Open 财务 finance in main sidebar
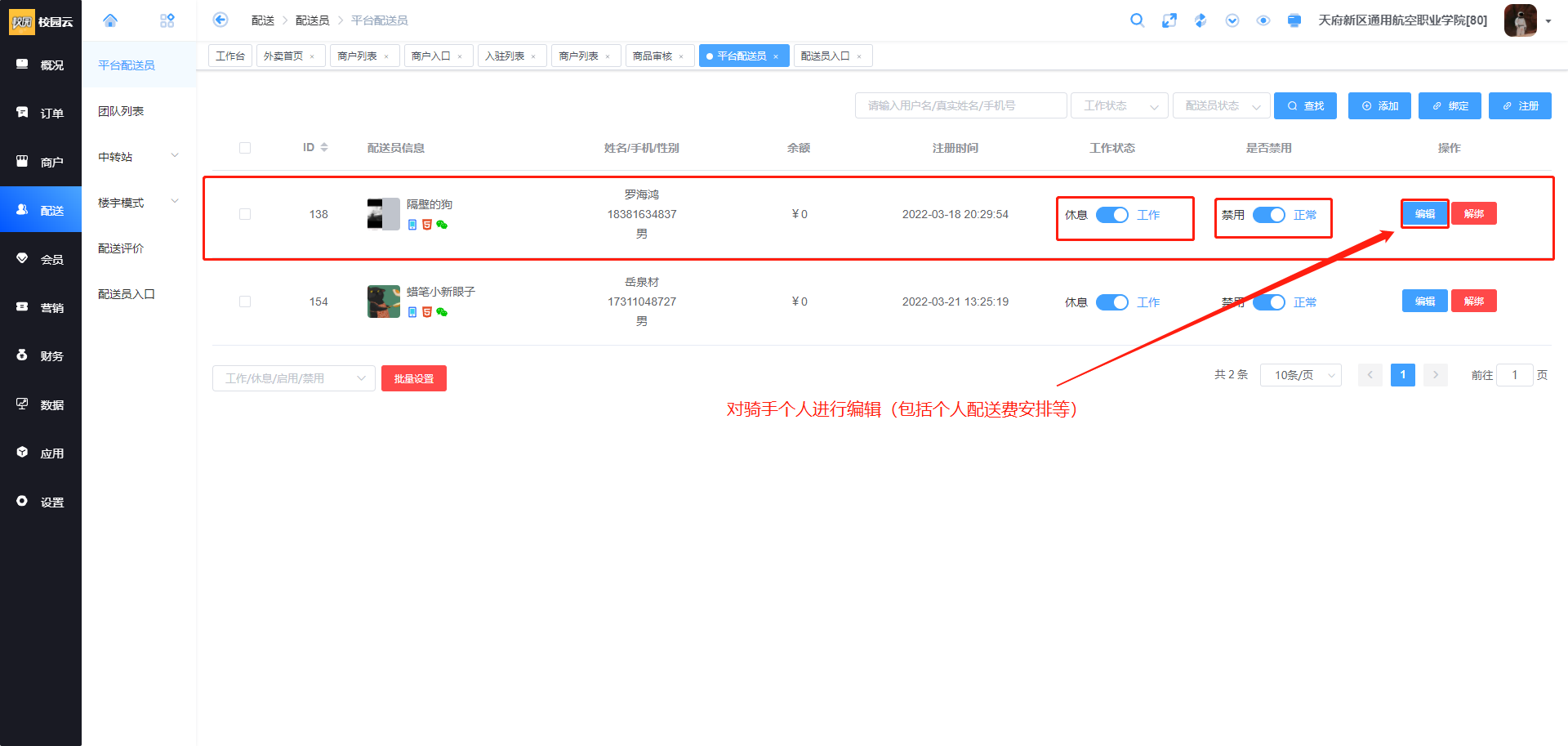This screenshot has width=1568, height=746. pos(41,355)
